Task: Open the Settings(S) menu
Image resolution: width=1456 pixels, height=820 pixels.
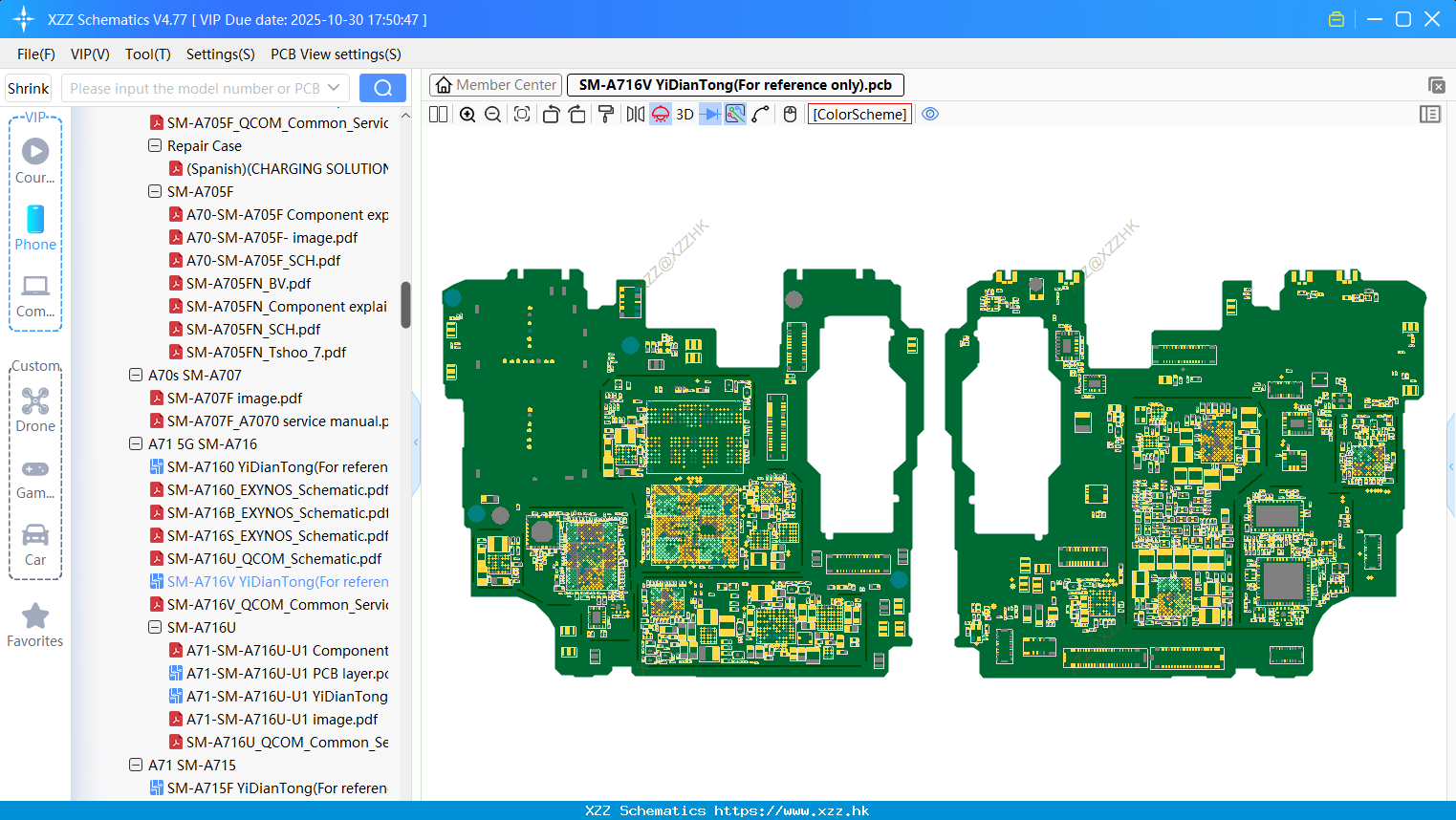Action: click(x=221, y=54)
